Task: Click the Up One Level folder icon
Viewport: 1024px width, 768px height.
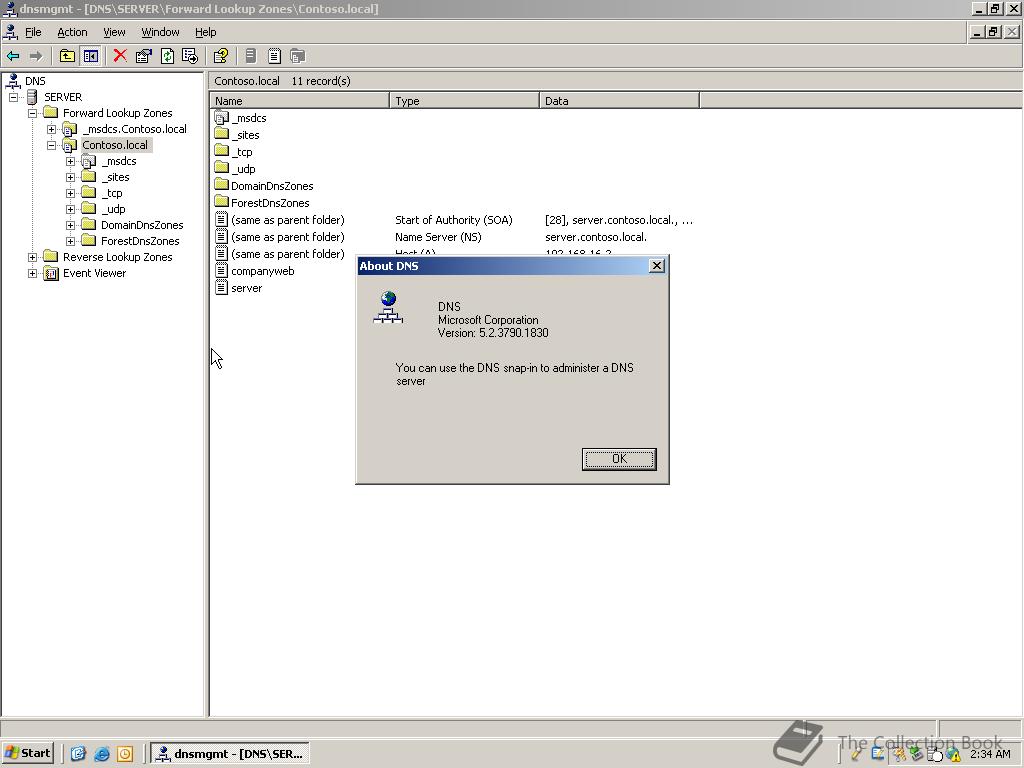Action: pos(67,56)
